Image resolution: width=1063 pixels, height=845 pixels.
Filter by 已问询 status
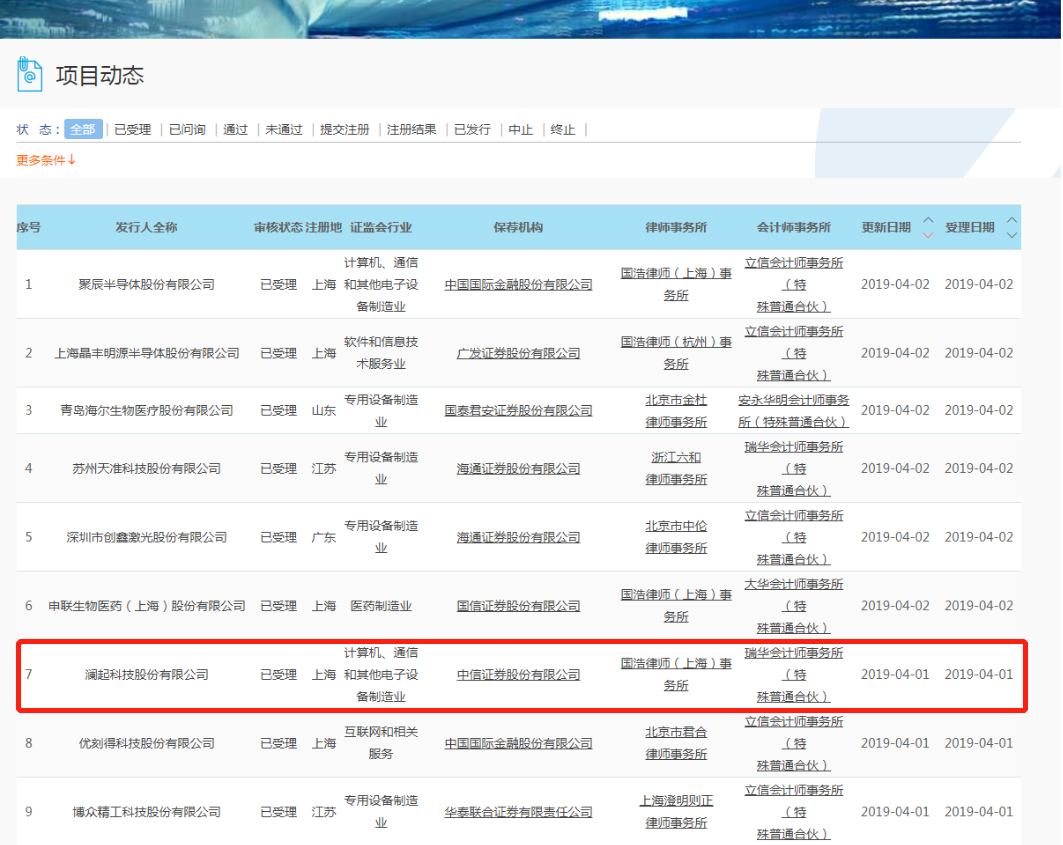pyautogui.click(x=187, y=129)
